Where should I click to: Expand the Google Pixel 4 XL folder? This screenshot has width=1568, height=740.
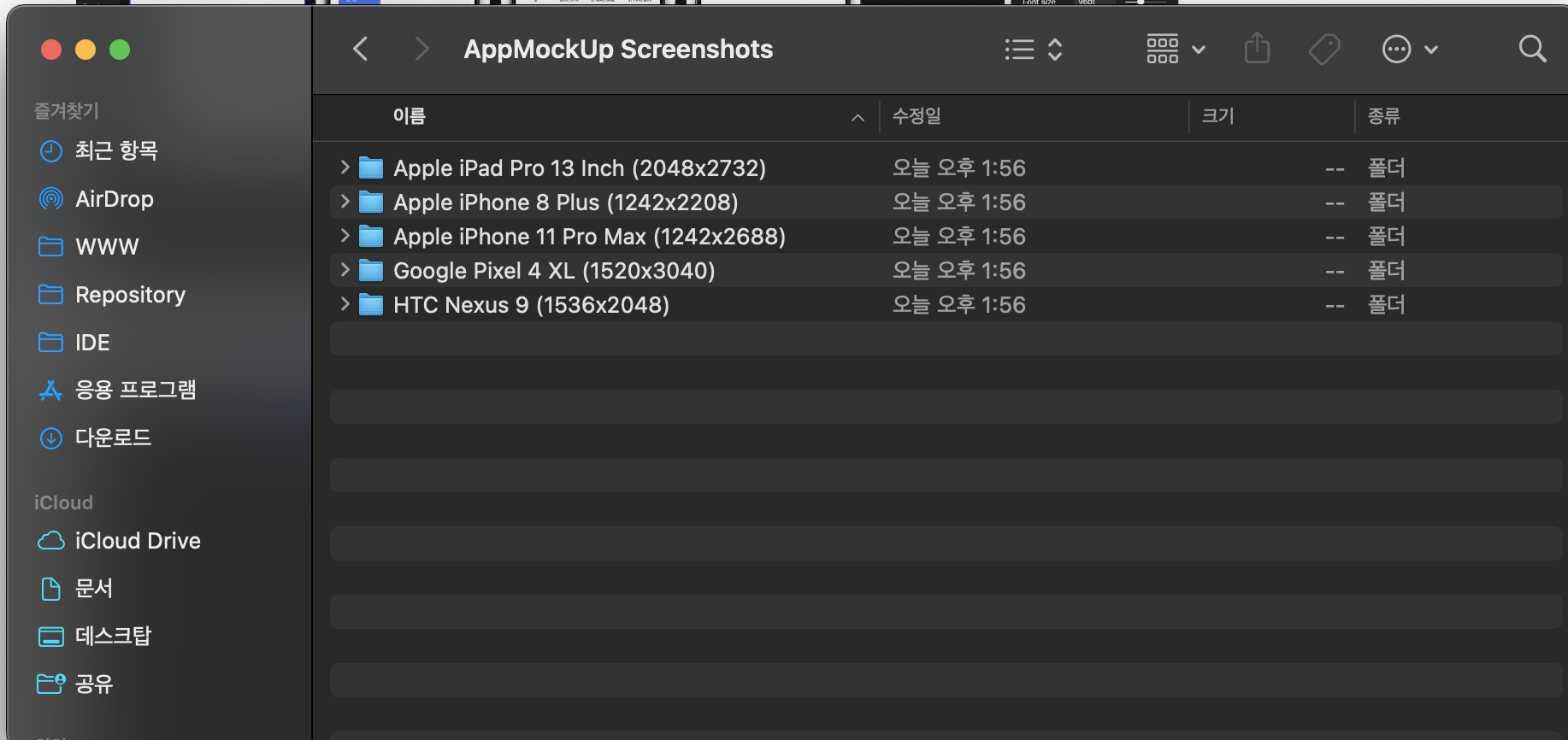coord(345,270)
